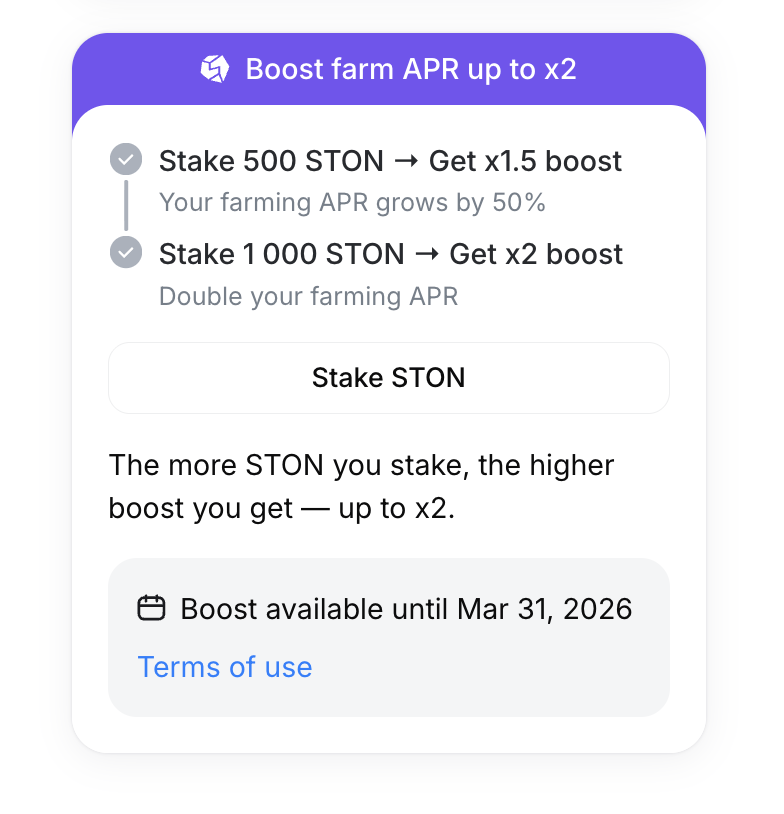Click the 'Get x1.5 boost' text
The image size is (784, 814).
(526, 161)
